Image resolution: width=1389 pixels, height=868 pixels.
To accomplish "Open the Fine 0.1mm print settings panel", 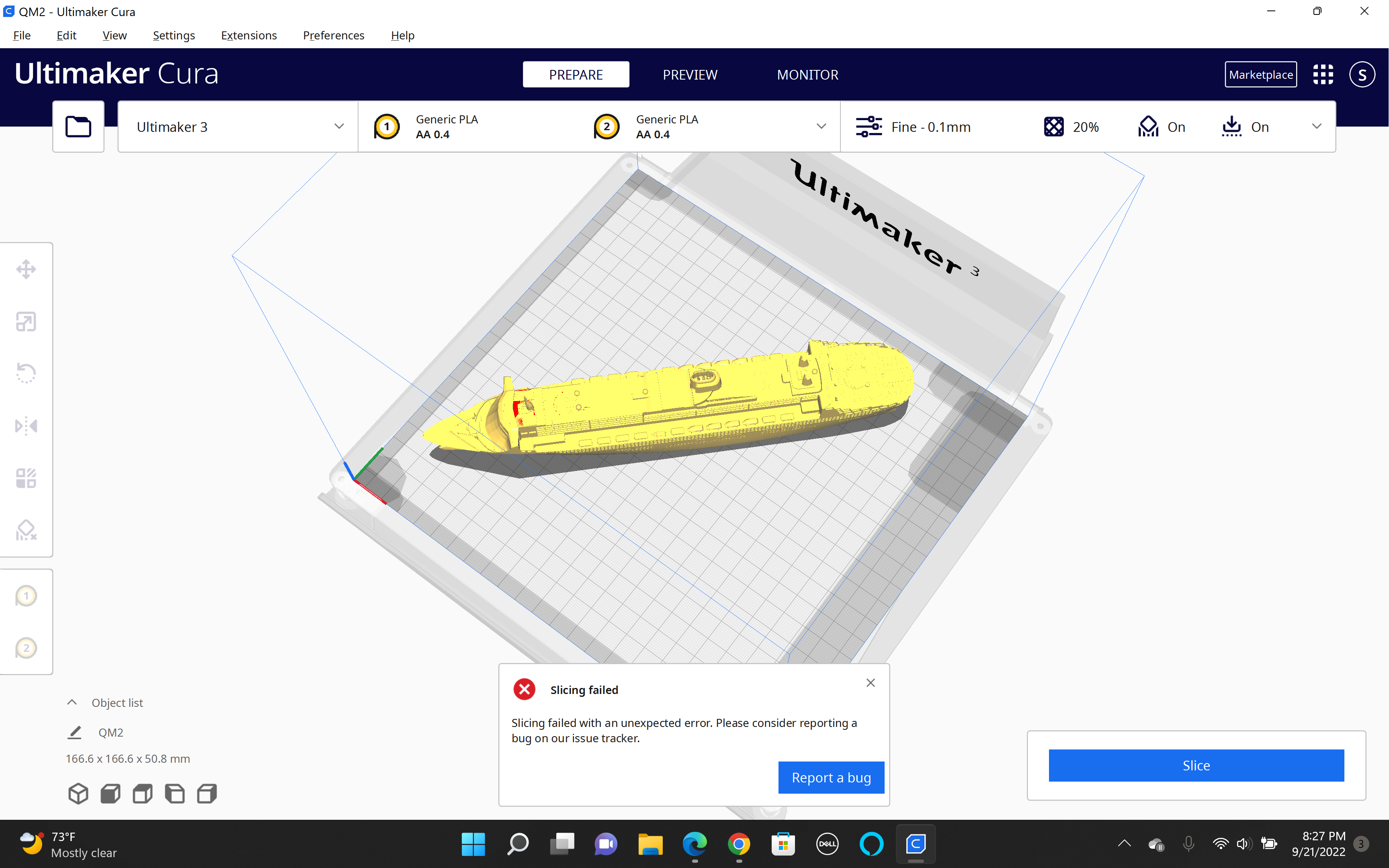I will pyautogui.click(x=930, y=126).
